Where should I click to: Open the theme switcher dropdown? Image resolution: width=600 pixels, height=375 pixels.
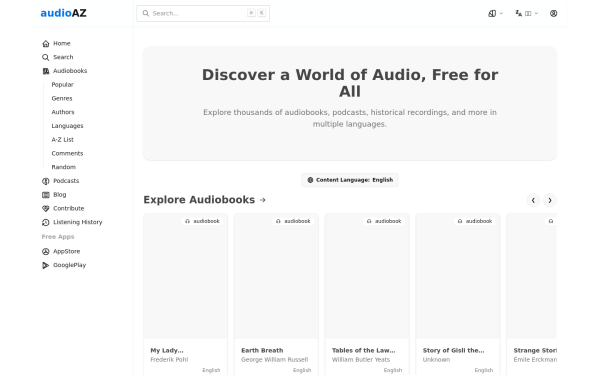click(496, 13)
